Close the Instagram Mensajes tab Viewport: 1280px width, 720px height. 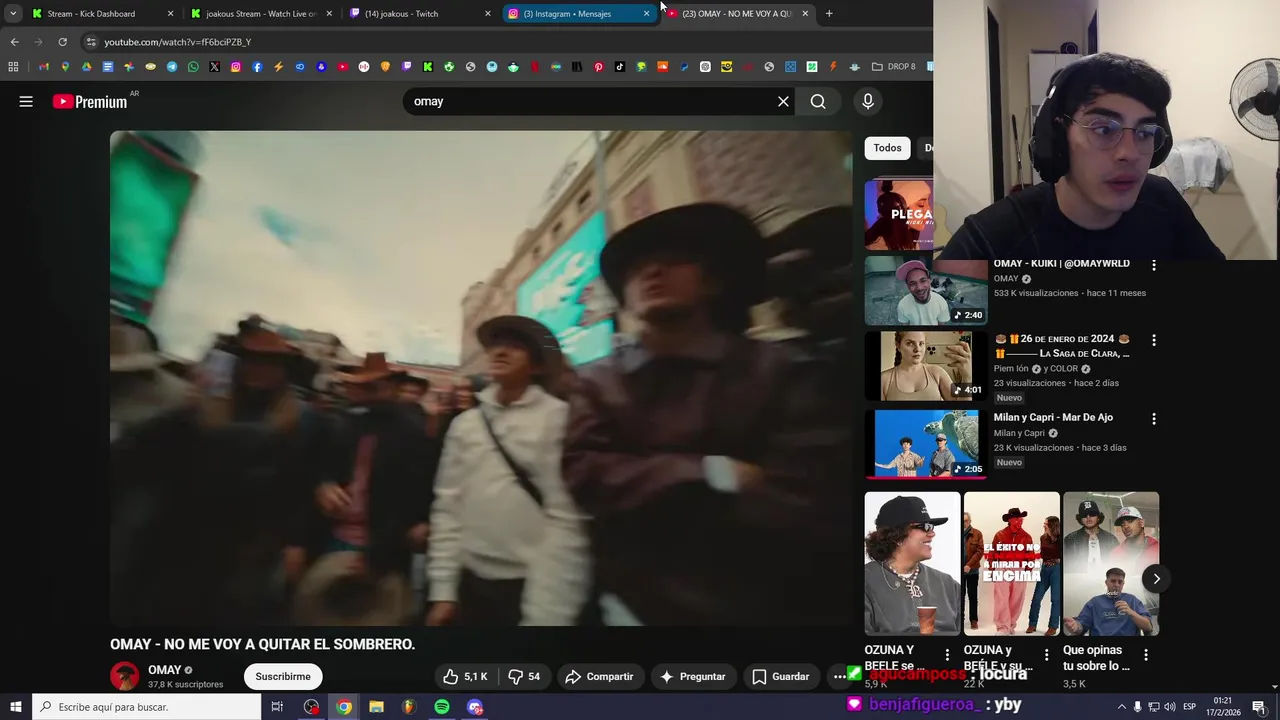point(647,14)
